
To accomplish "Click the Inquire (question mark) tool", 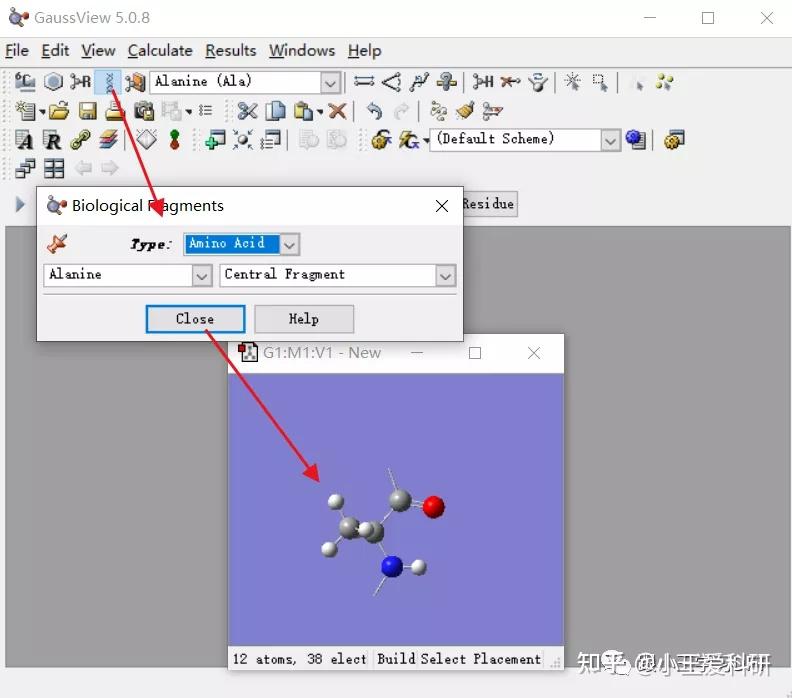I will [447, 81].
